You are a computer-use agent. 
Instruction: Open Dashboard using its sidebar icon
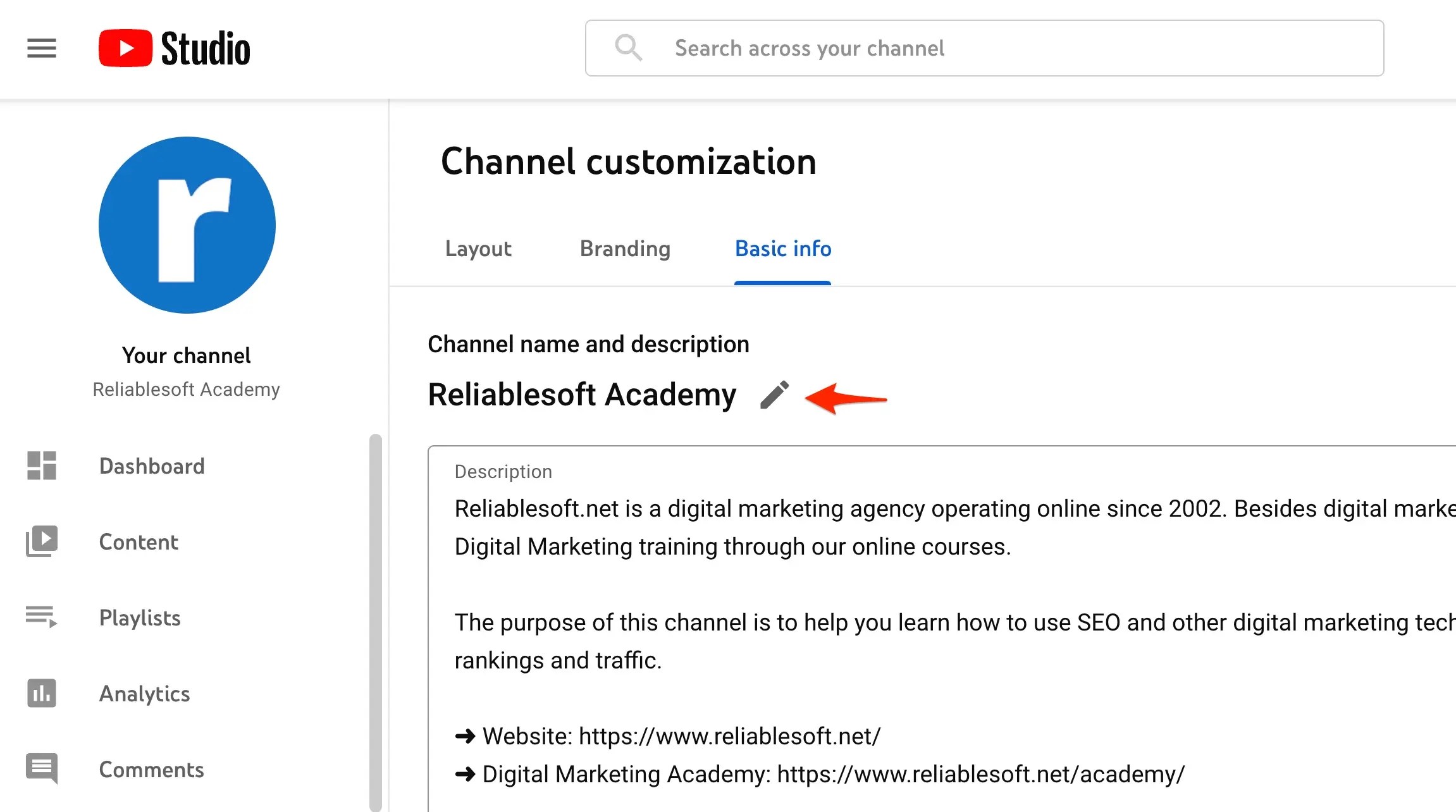click(x=40, y=466)
